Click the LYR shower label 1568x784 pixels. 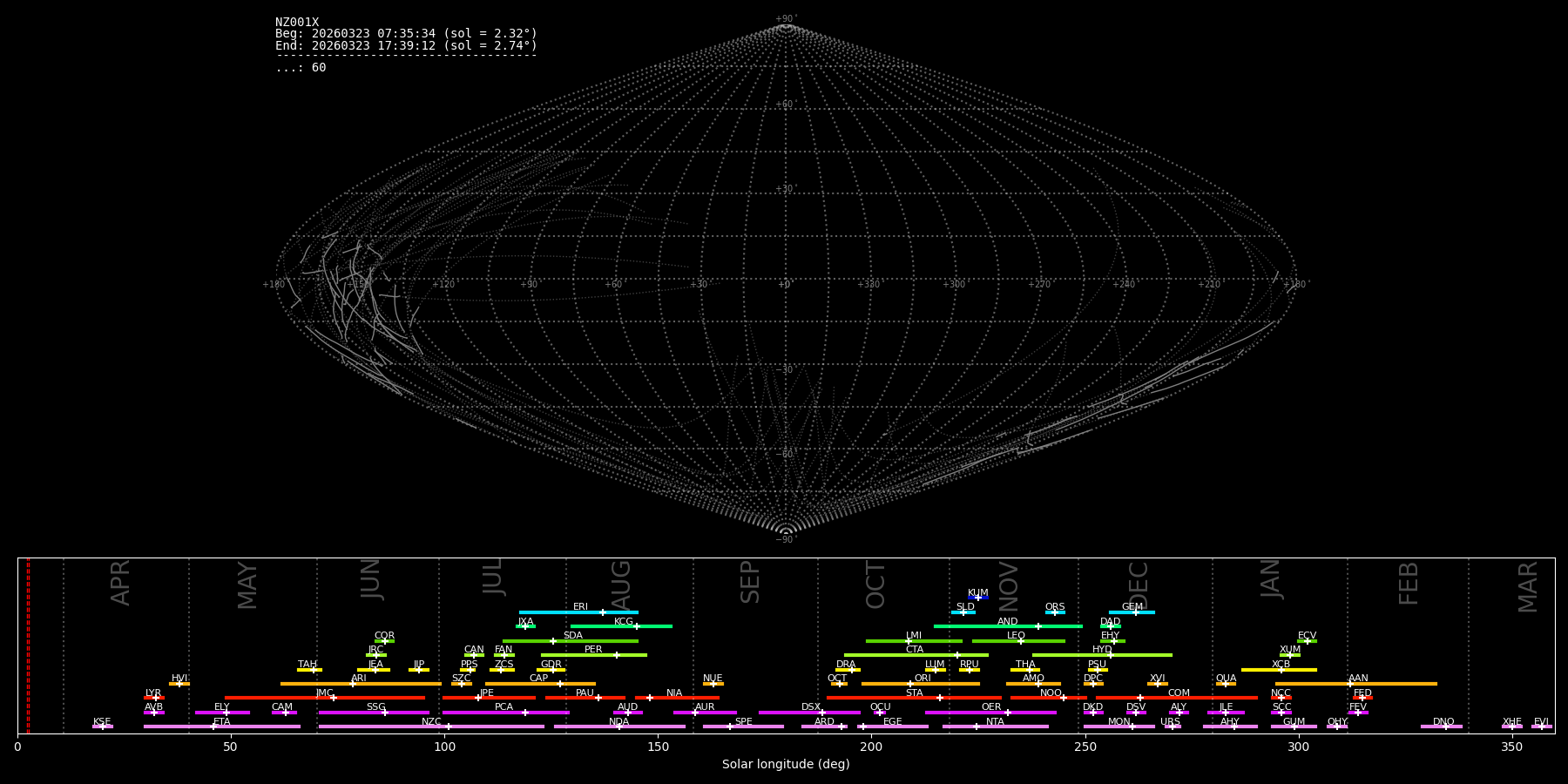(153, 693)
